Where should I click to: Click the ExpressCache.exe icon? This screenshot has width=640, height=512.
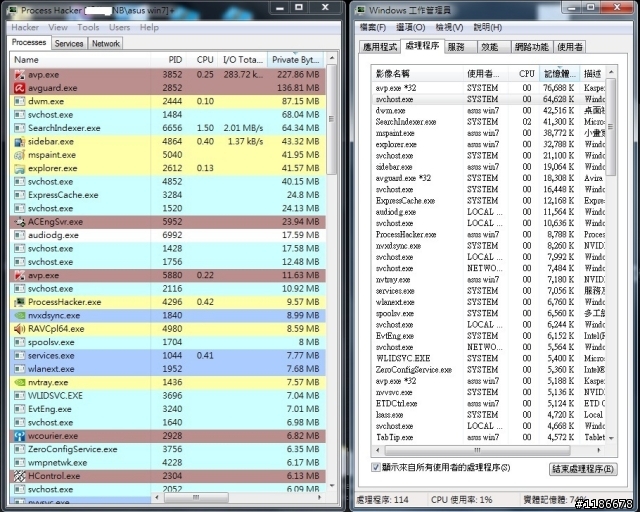19,195
